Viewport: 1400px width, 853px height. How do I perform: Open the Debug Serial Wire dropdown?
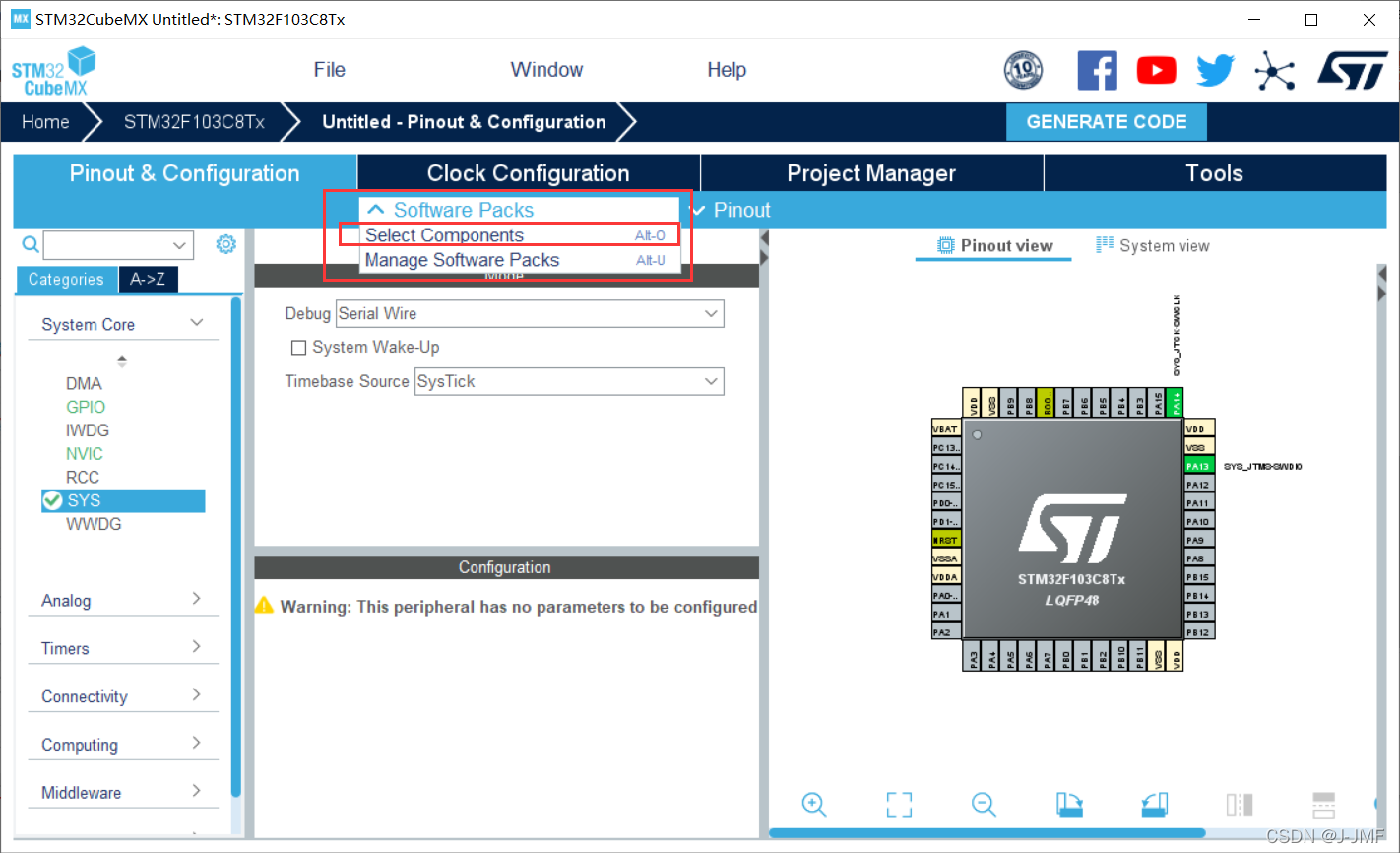tap(530, 313)
